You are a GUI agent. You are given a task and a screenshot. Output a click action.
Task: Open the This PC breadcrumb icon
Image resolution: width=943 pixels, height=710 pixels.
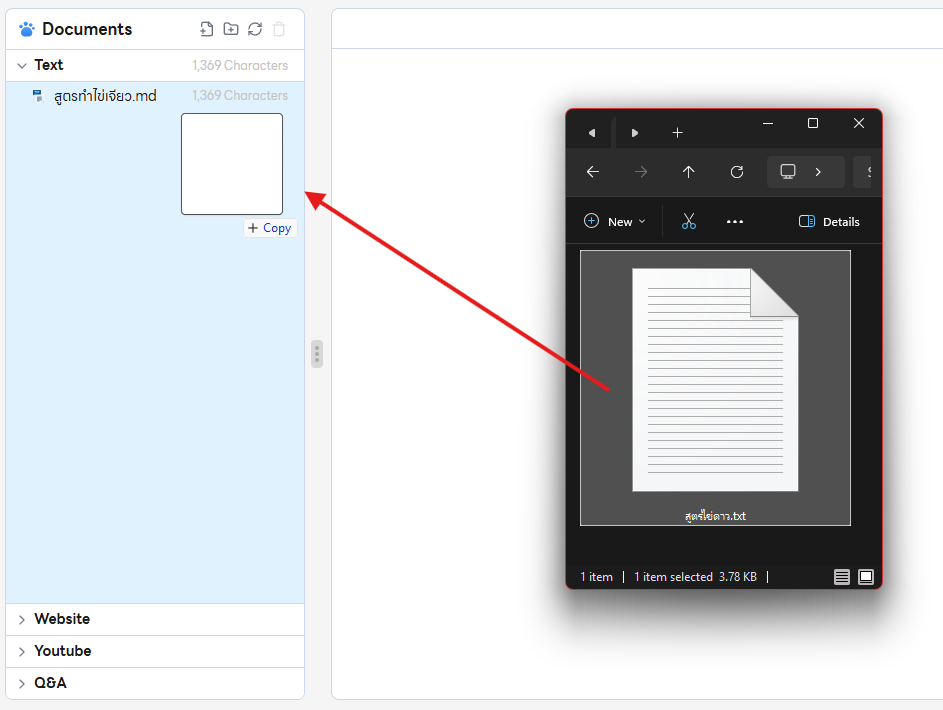tap(787, 172)
